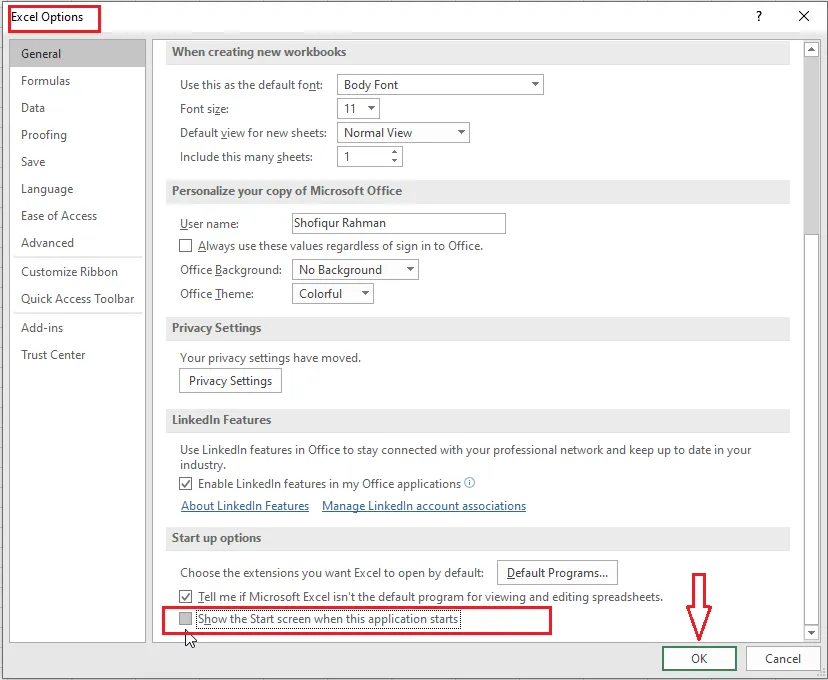Switch to the Formulas category
Viewport: 828px width, 680px height.
[77, 81]
